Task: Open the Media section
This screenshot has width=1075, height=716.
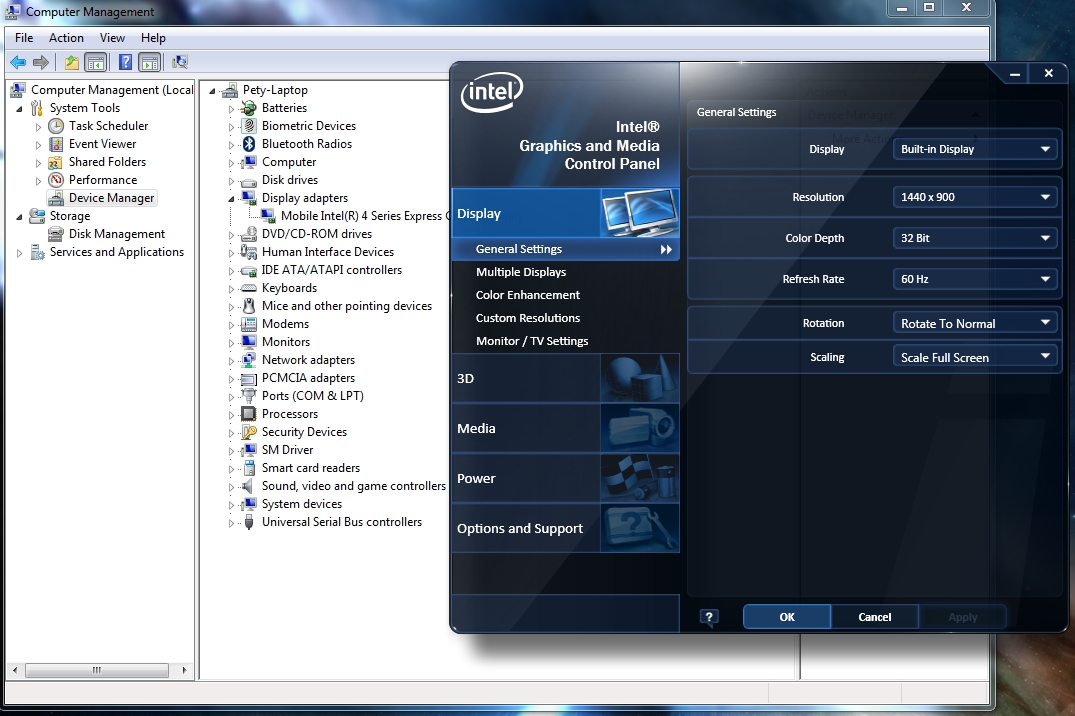Action: [x=566, y=428]
